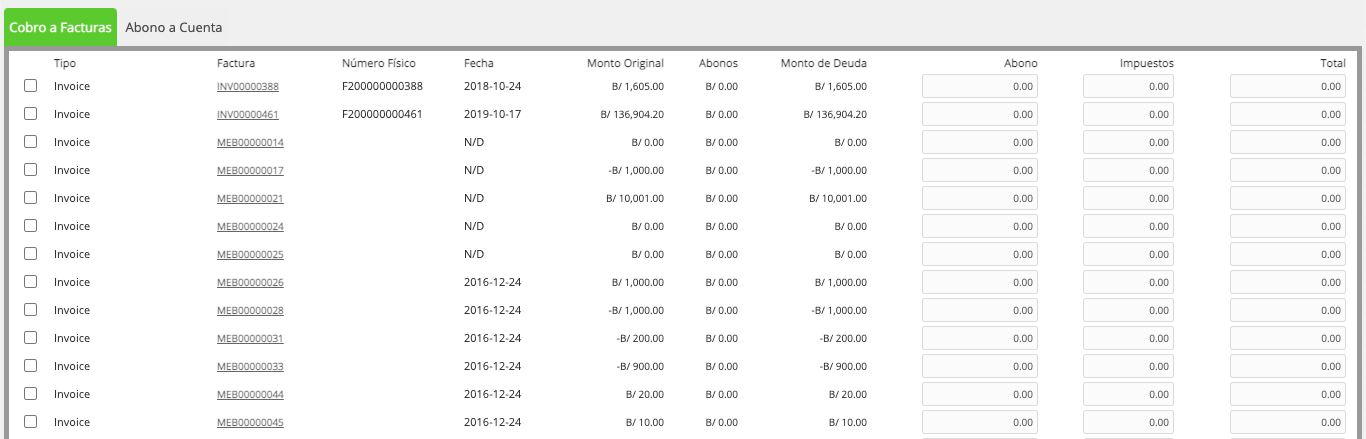Open invoice link INV00000461
Screen dimensions: 1366x439
tap(248, 115)
